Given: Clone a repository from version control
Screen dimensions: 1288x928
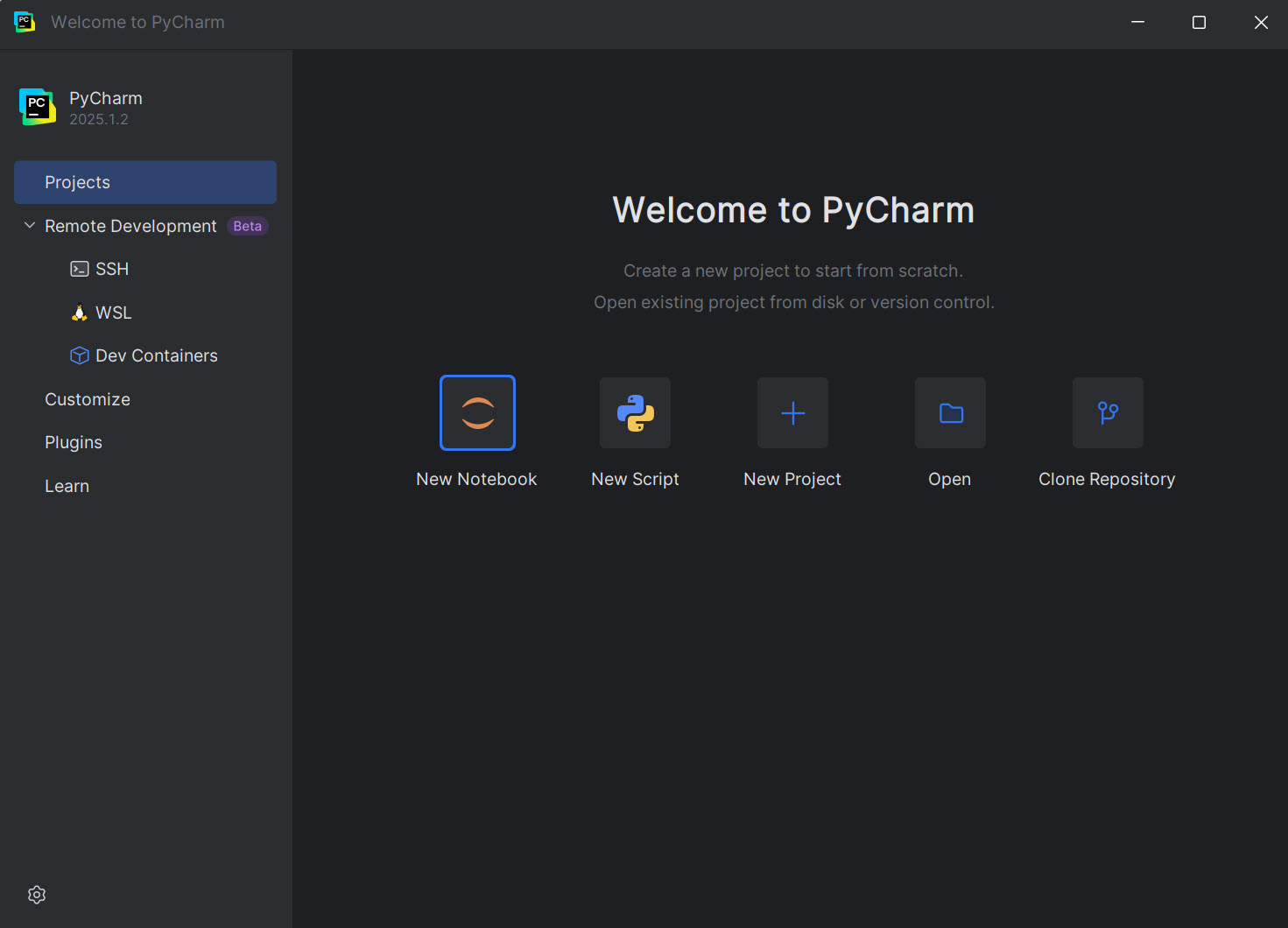Looking at the screenshot, I should pyautogui.click(x=1107, y=412).
